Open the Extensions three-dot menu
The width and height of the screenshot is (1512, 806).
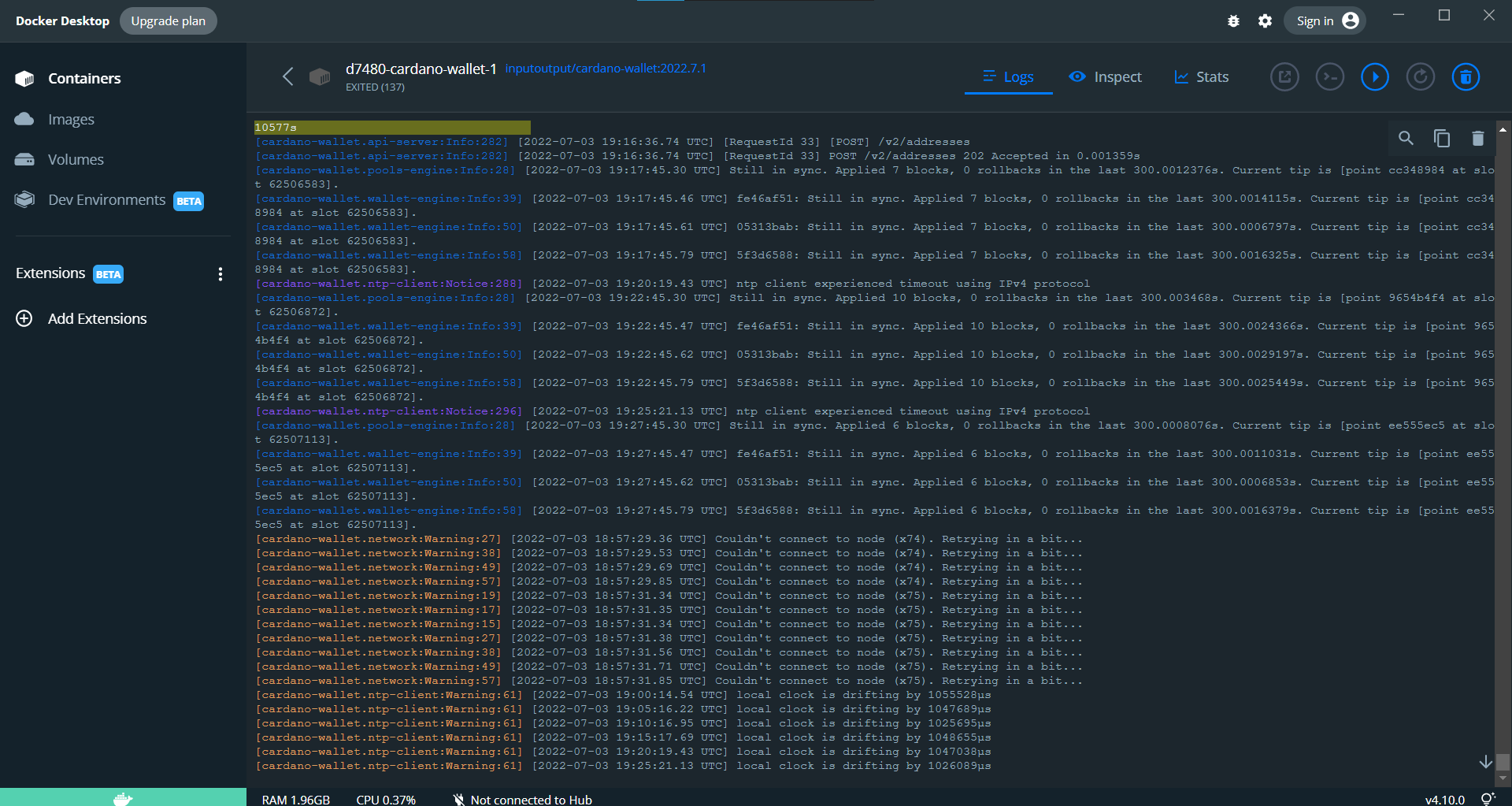click(220, 274)
